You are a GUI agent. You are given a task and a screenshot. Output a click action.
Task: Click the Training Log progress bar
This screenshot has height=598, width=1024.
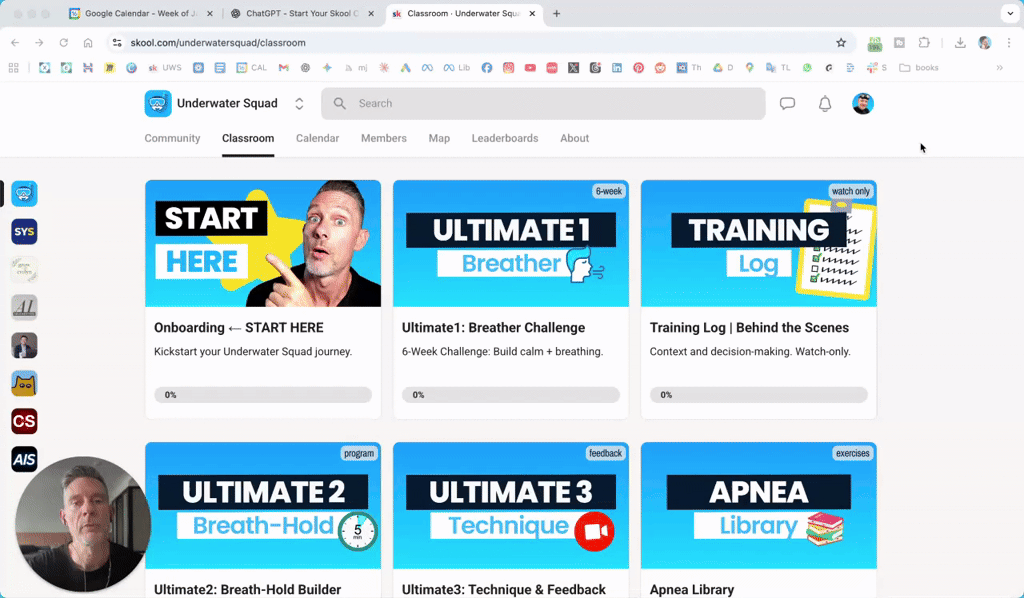coord(759,395)
